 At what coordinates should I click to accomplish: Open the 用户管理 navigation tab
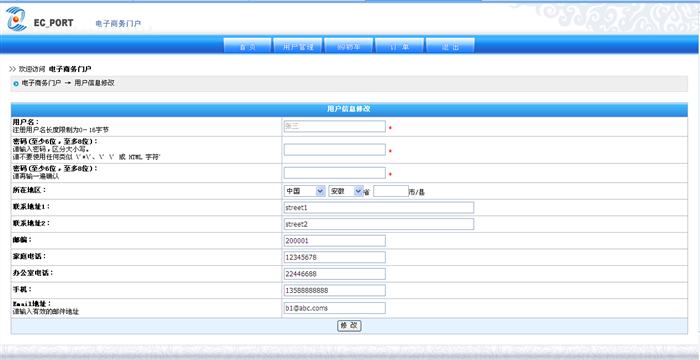click(298, 46)
